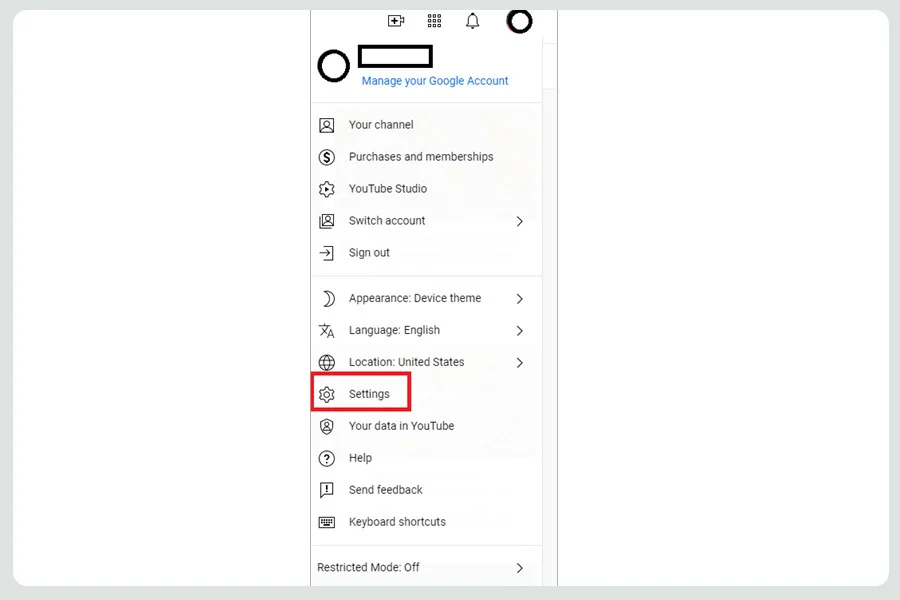900x600 pixels.
Task: Open Keyboard shortcuts entry
Action: click(426, 522)
